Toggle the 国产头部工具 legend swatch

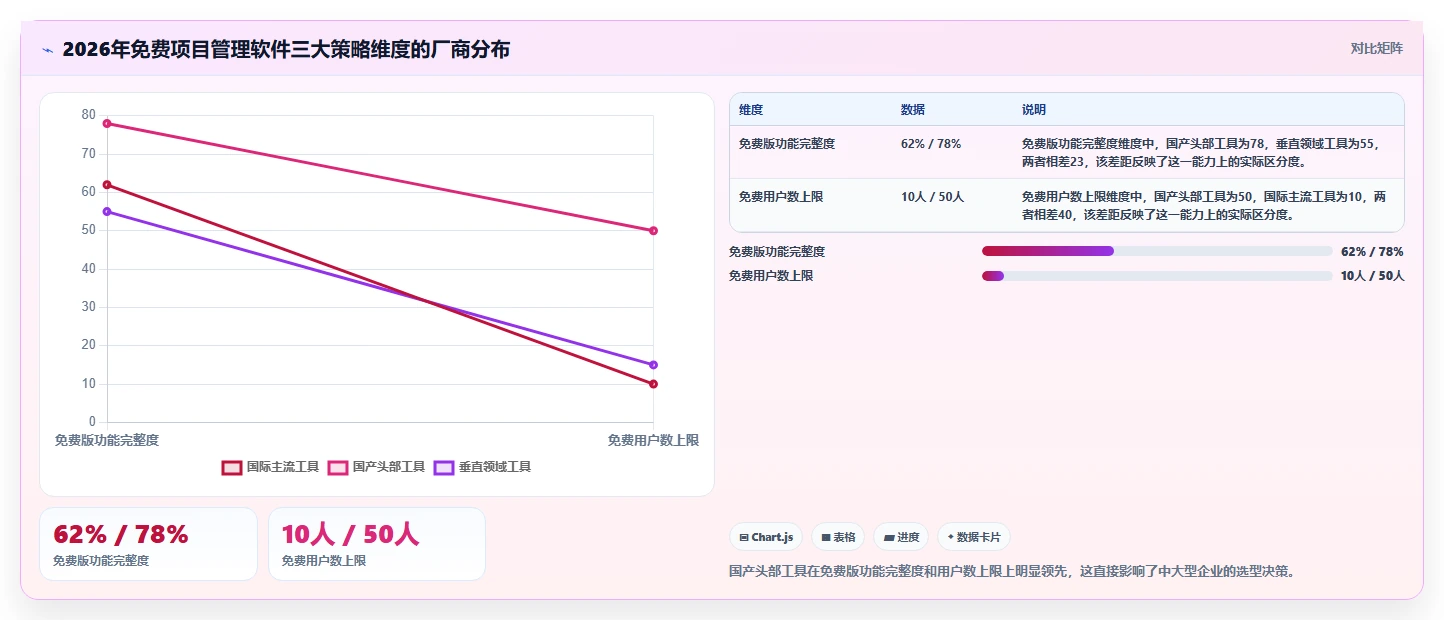point(338,467)
